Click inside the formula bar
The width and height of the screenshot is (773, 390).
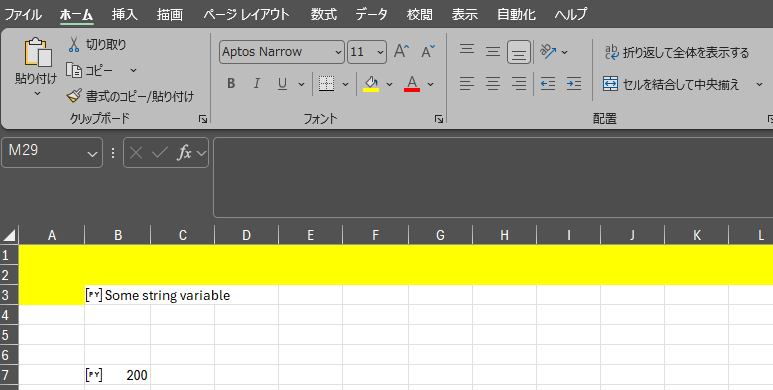click(493, 177)
